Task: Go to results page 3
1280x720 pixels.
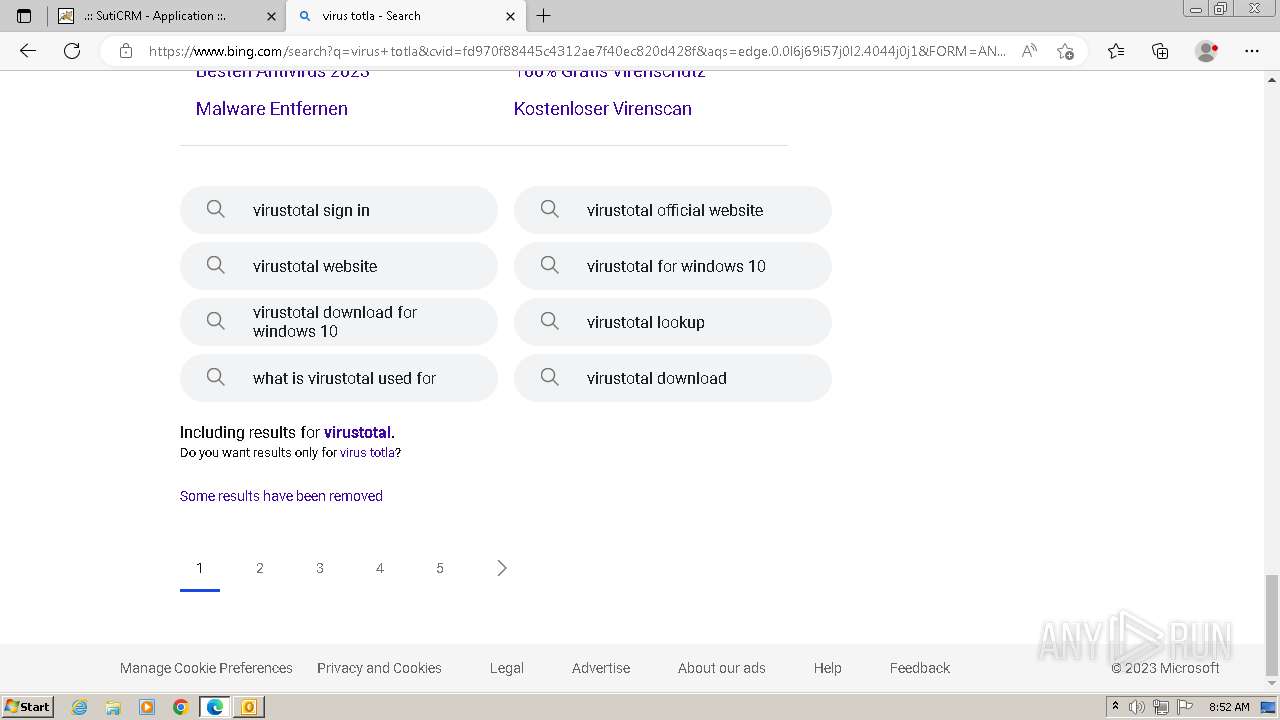Action: pyautogui.click(x=320, y=568)
